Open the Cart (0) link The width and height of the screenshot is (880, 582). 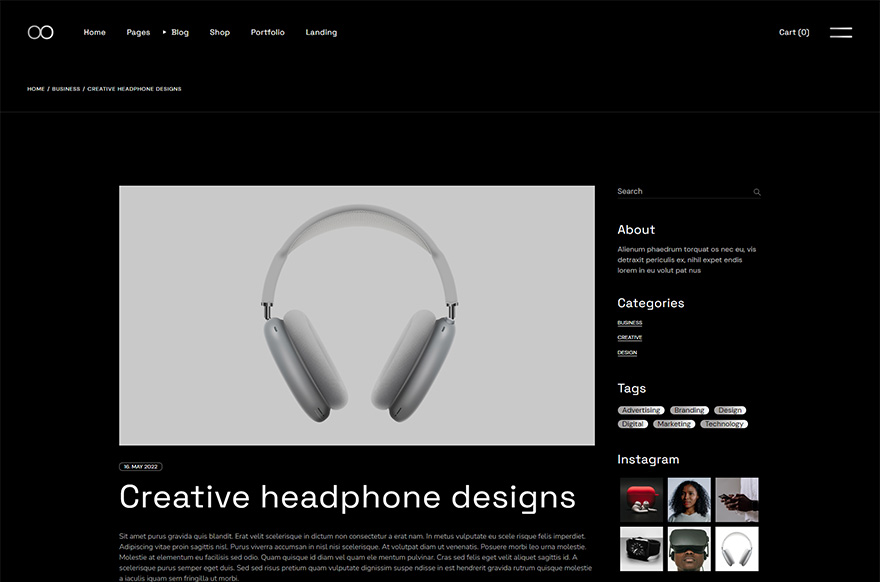click(794, 32)
